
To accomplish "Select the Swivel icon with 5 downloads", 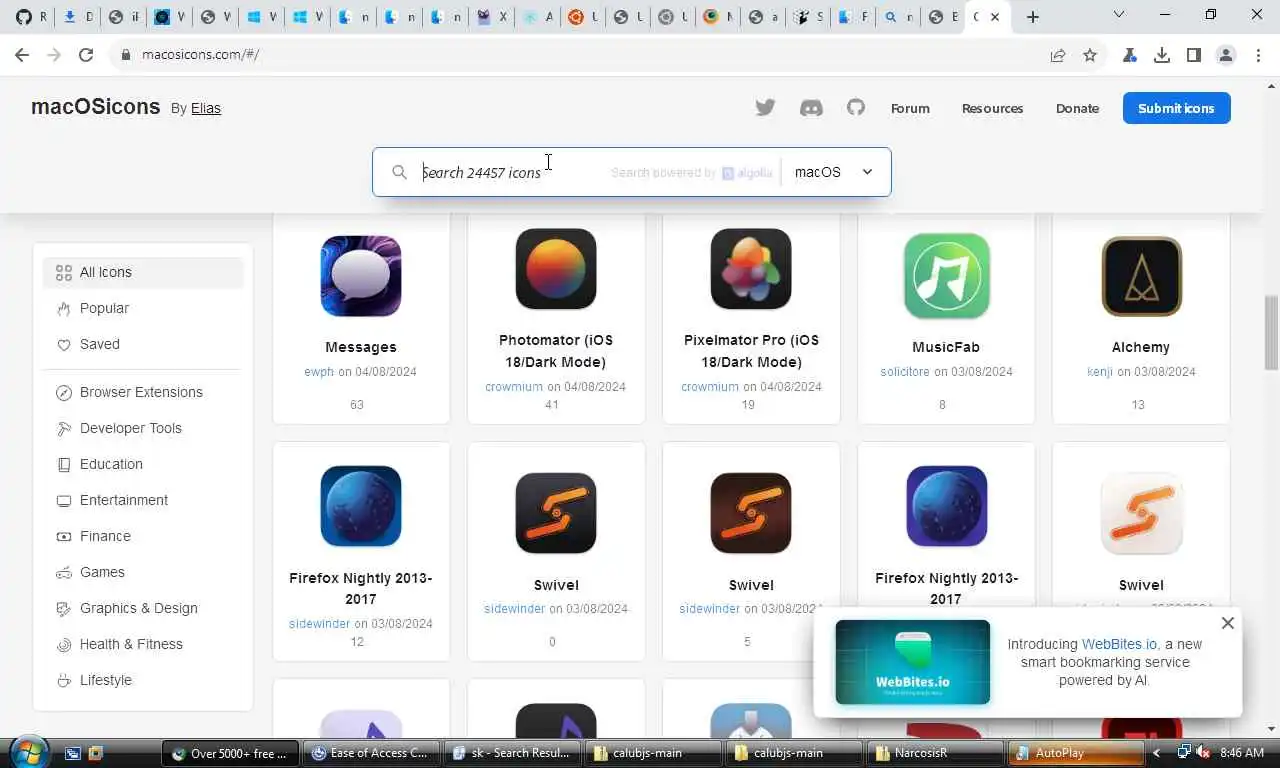I will coord(751,513).
